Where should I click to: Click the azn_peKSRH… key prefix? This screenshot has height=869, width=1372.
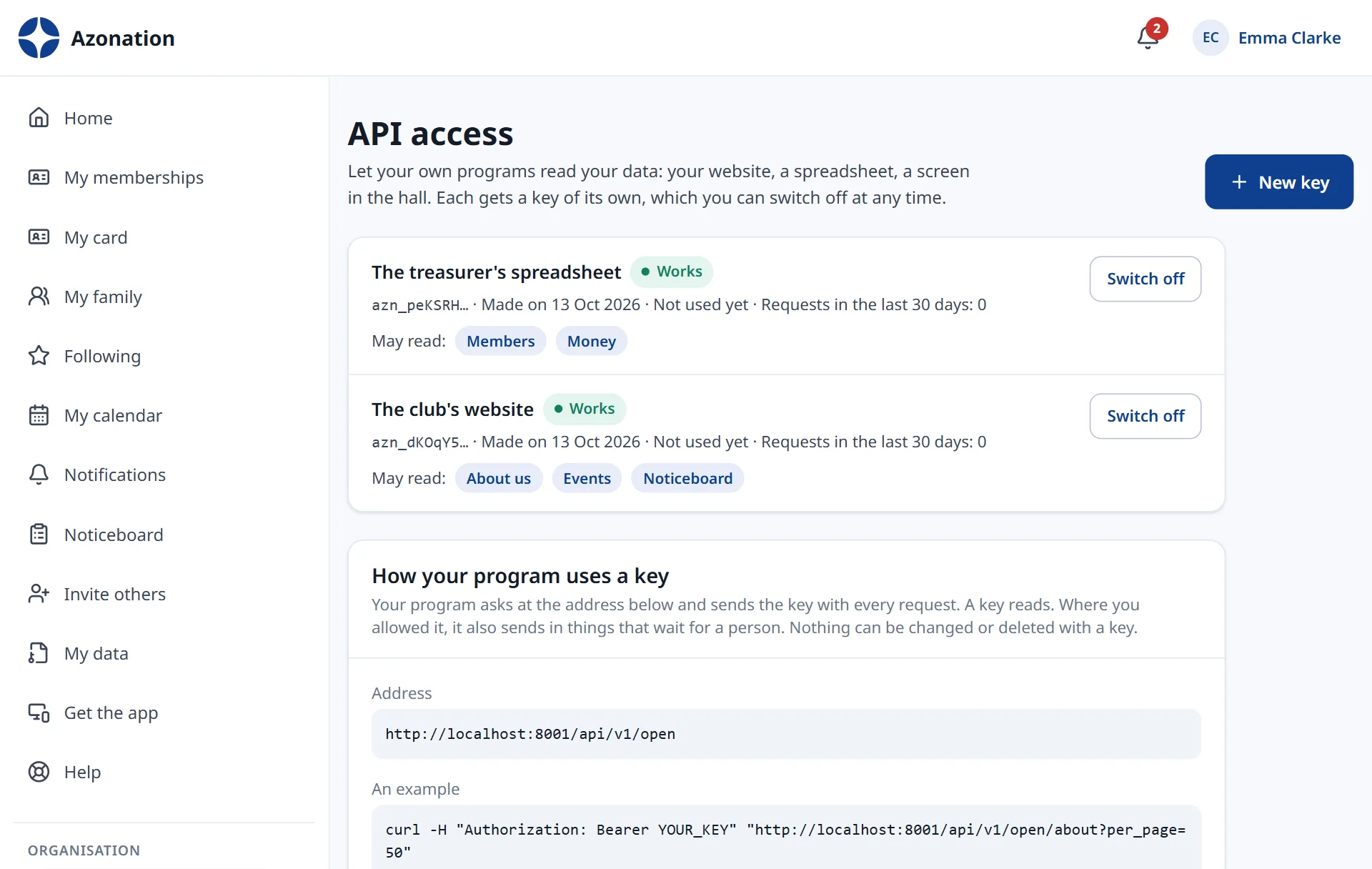(419, 305)
